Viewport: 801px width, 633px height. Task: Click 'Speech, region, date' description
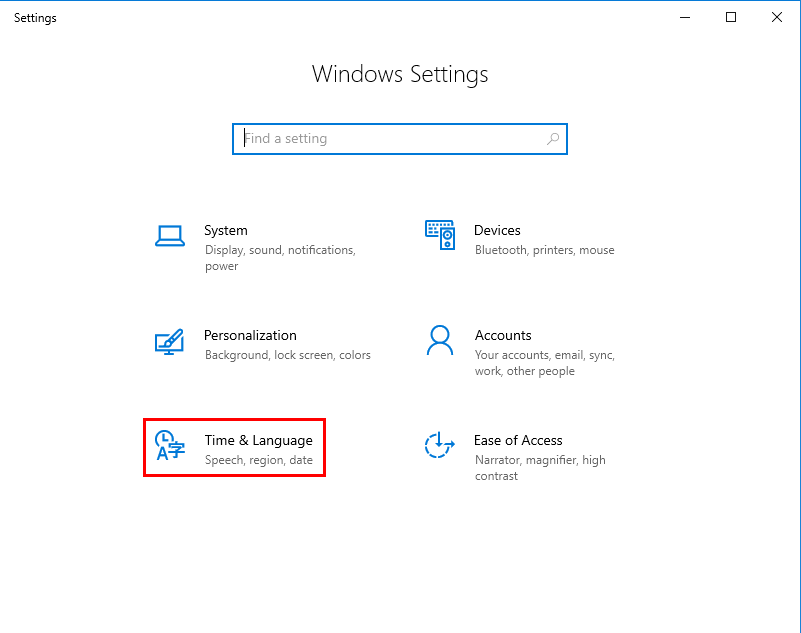pyautogui.click(x=258, y=460)
